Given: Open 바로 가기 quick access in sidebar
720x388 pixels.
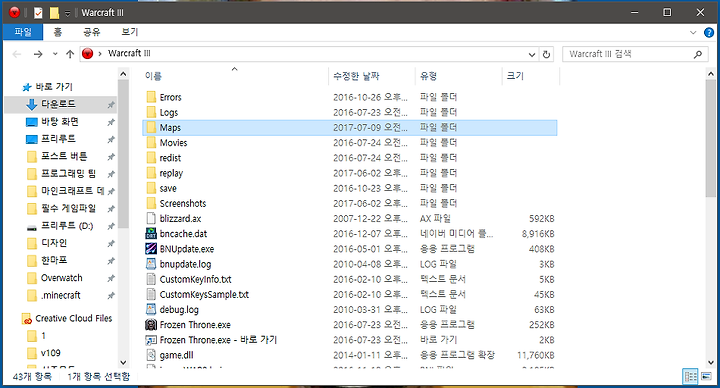Looking at the screenshot, I should tap(54, 87).
